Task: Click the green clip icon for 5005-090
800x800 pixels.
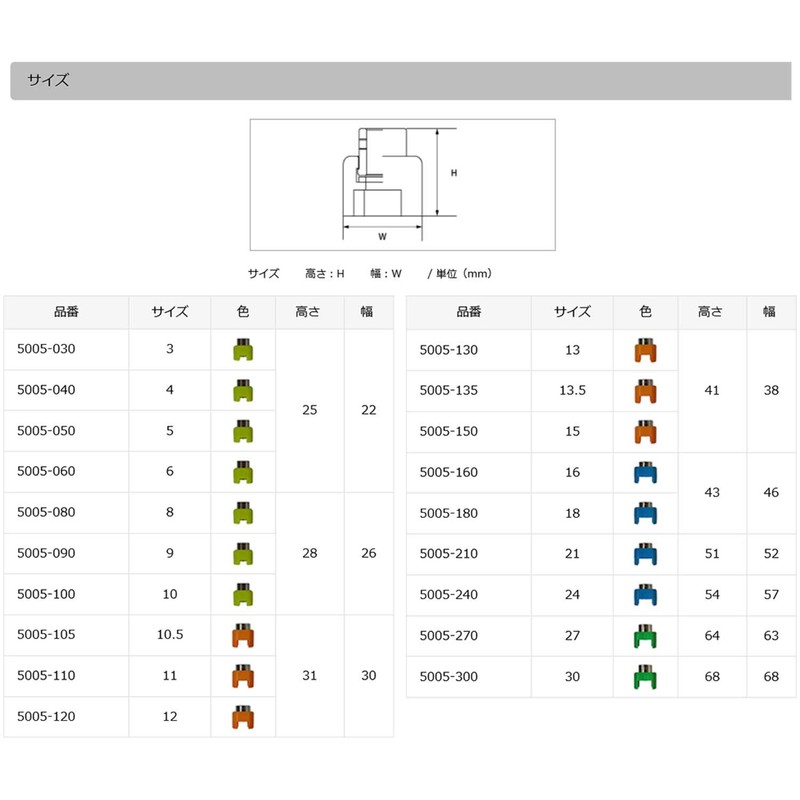Action: (x=242, y=554)
